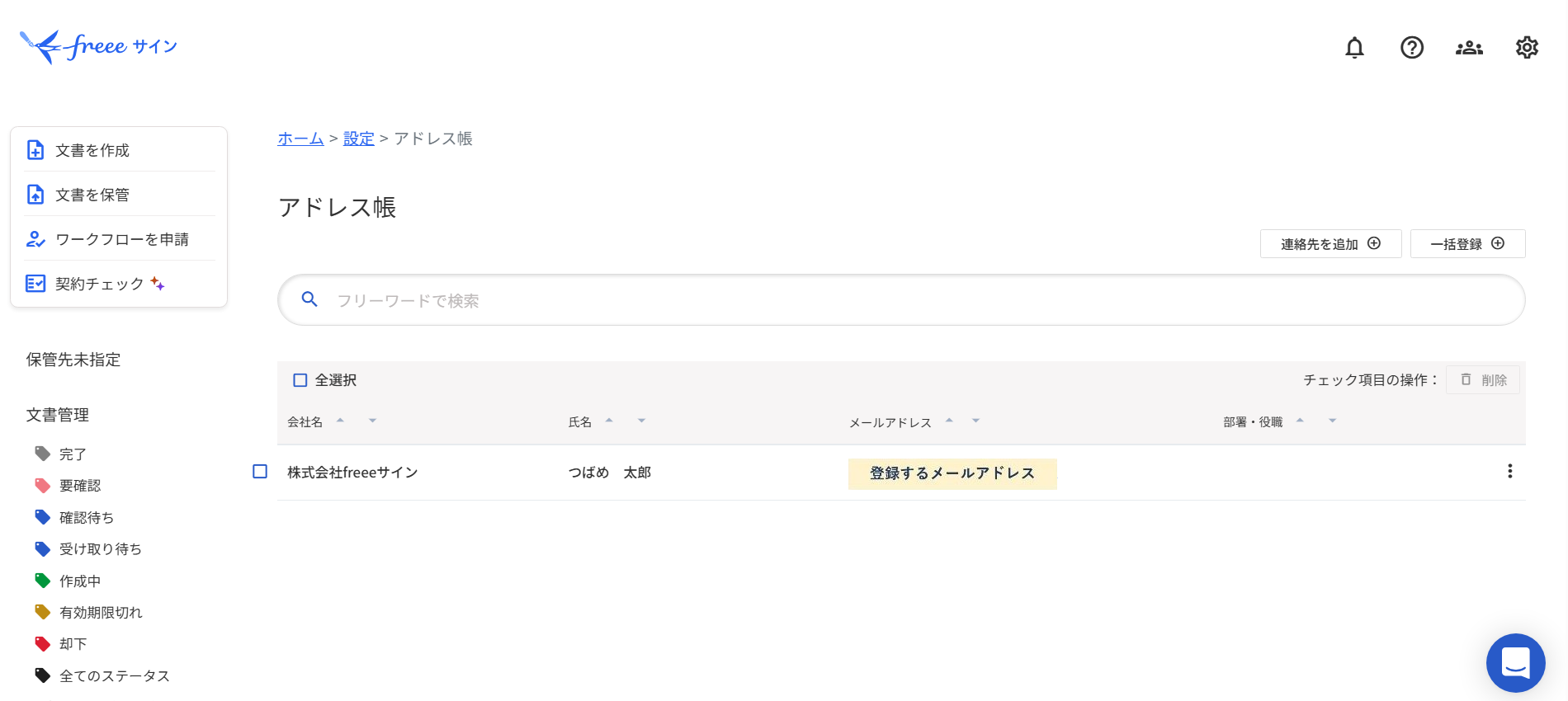The image size is (1568, 701).
Task: Sort 会社名 column descending
Action: (x=372, y=421)
